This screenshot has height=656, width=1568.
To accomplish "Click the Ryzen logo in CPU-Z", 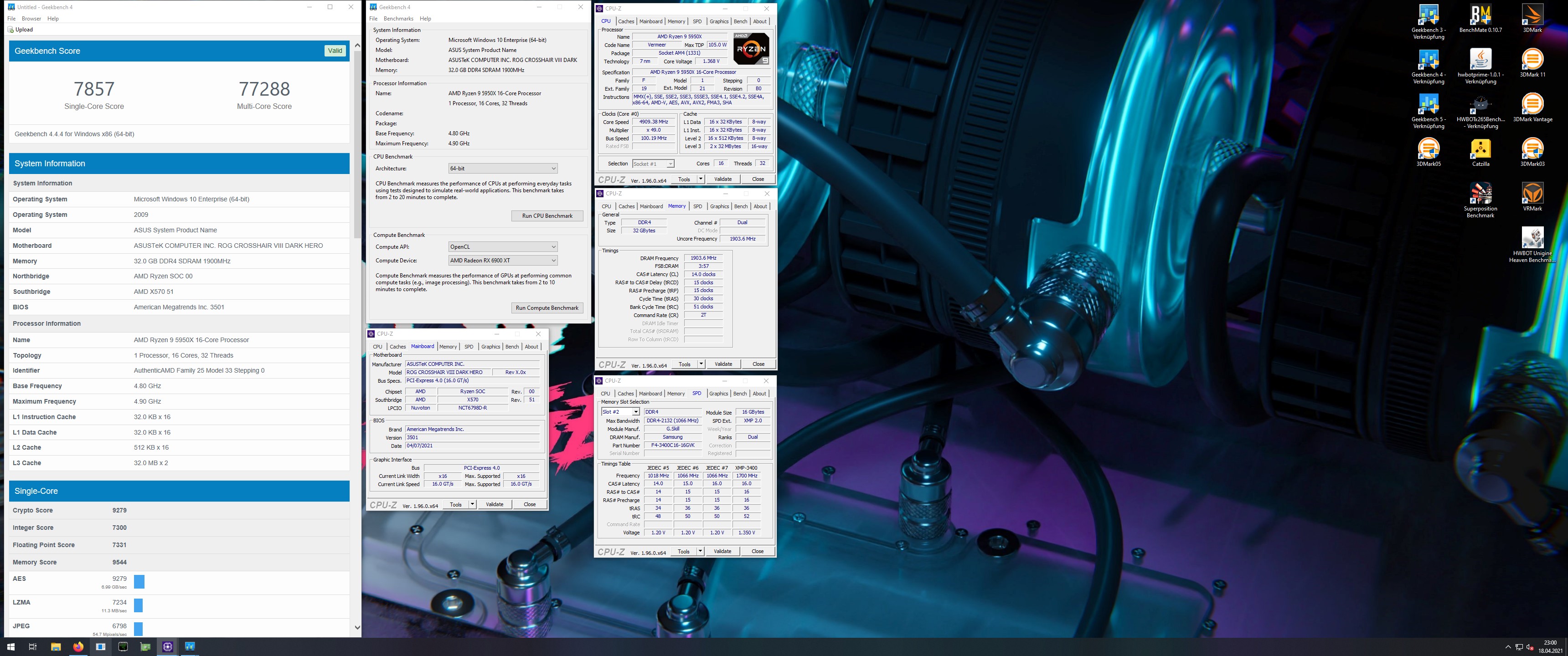I will (751, 49).
